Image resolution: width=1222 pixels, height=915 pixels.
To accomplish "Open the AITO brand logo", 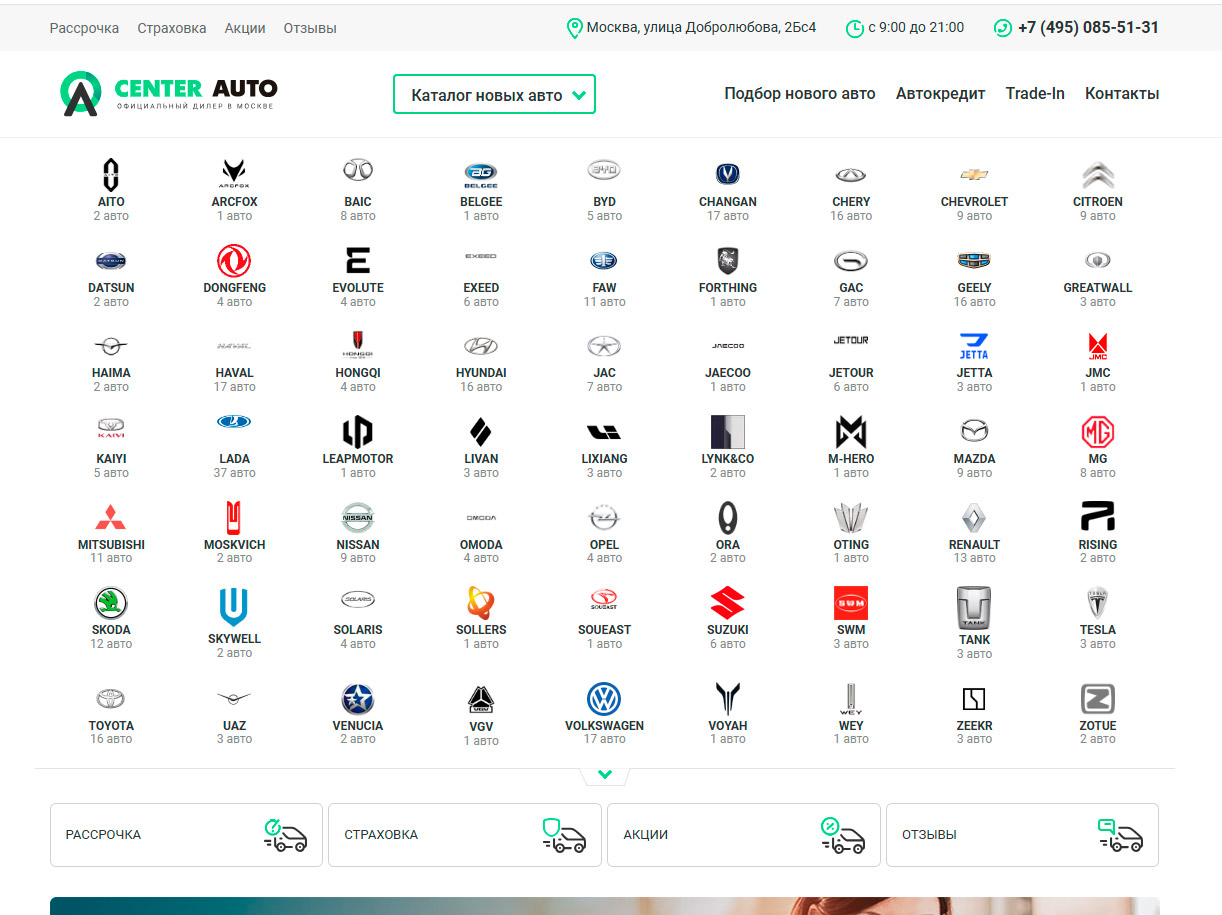I will (x=111, y=174).
